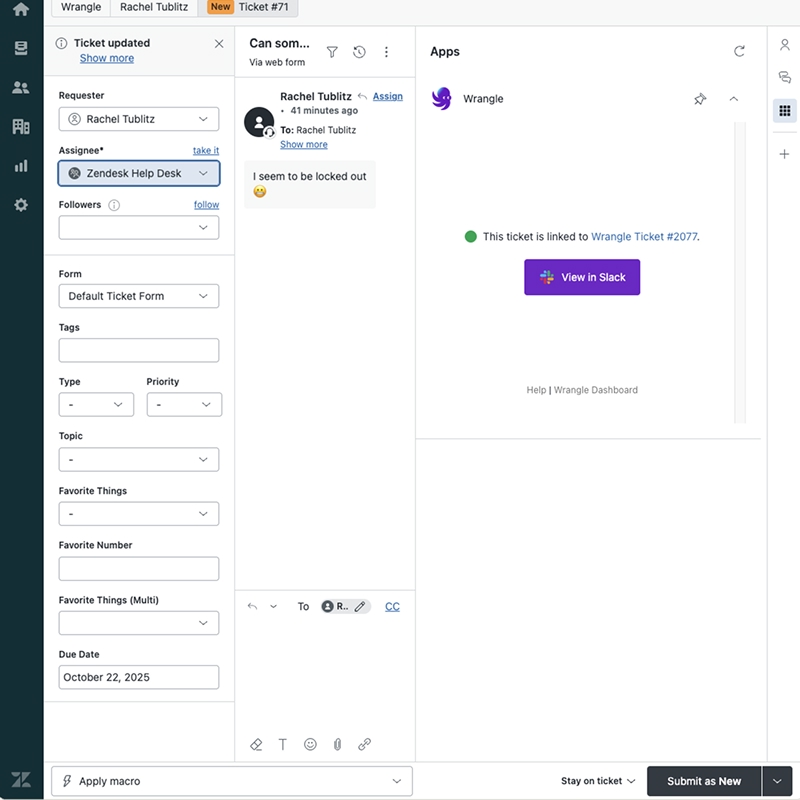Open the Admin gear icon
The width and height of the screenshot is (800, 800).
(21, 205)
